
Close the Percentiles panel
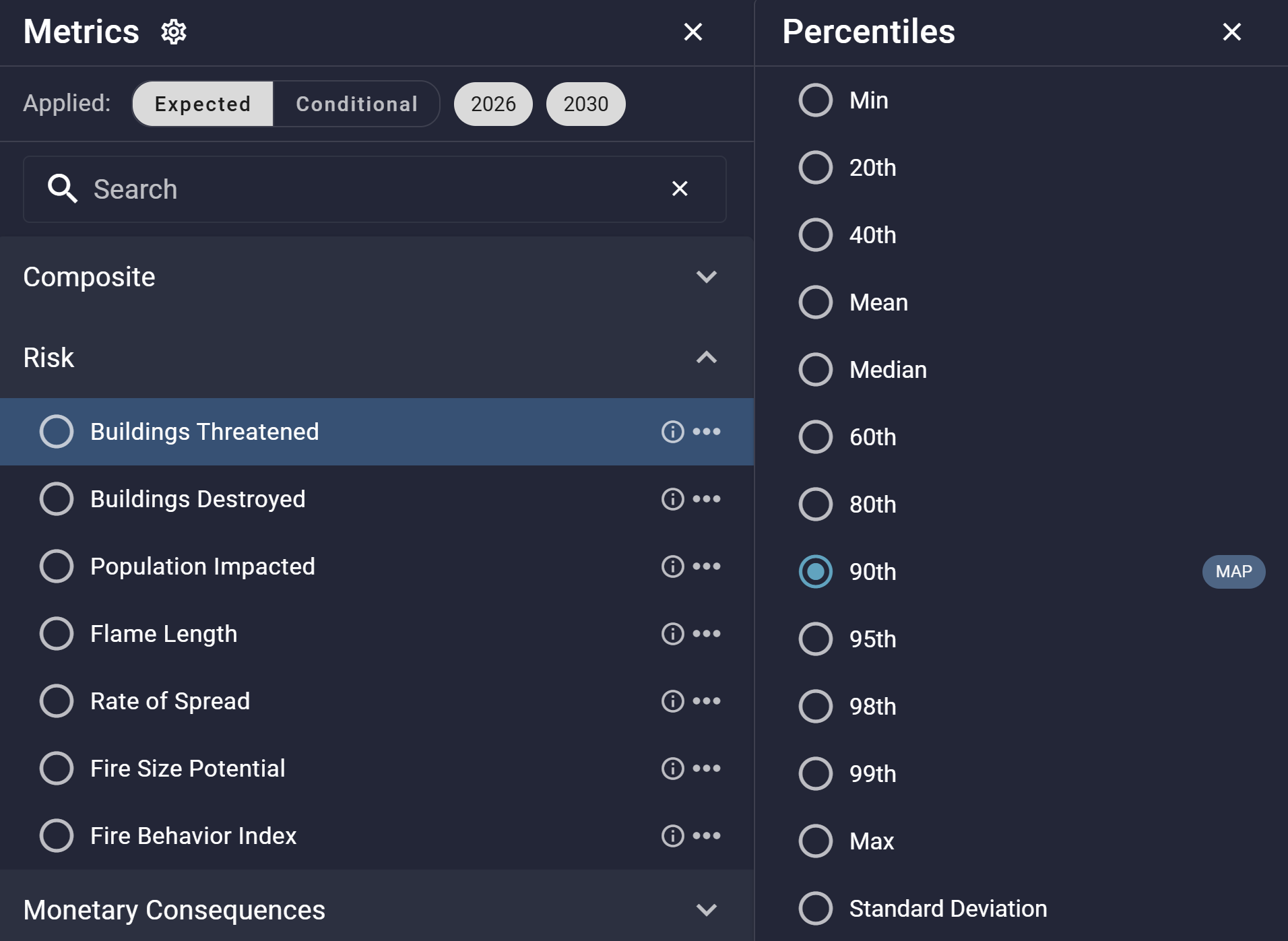click(x=1232, y=32)
